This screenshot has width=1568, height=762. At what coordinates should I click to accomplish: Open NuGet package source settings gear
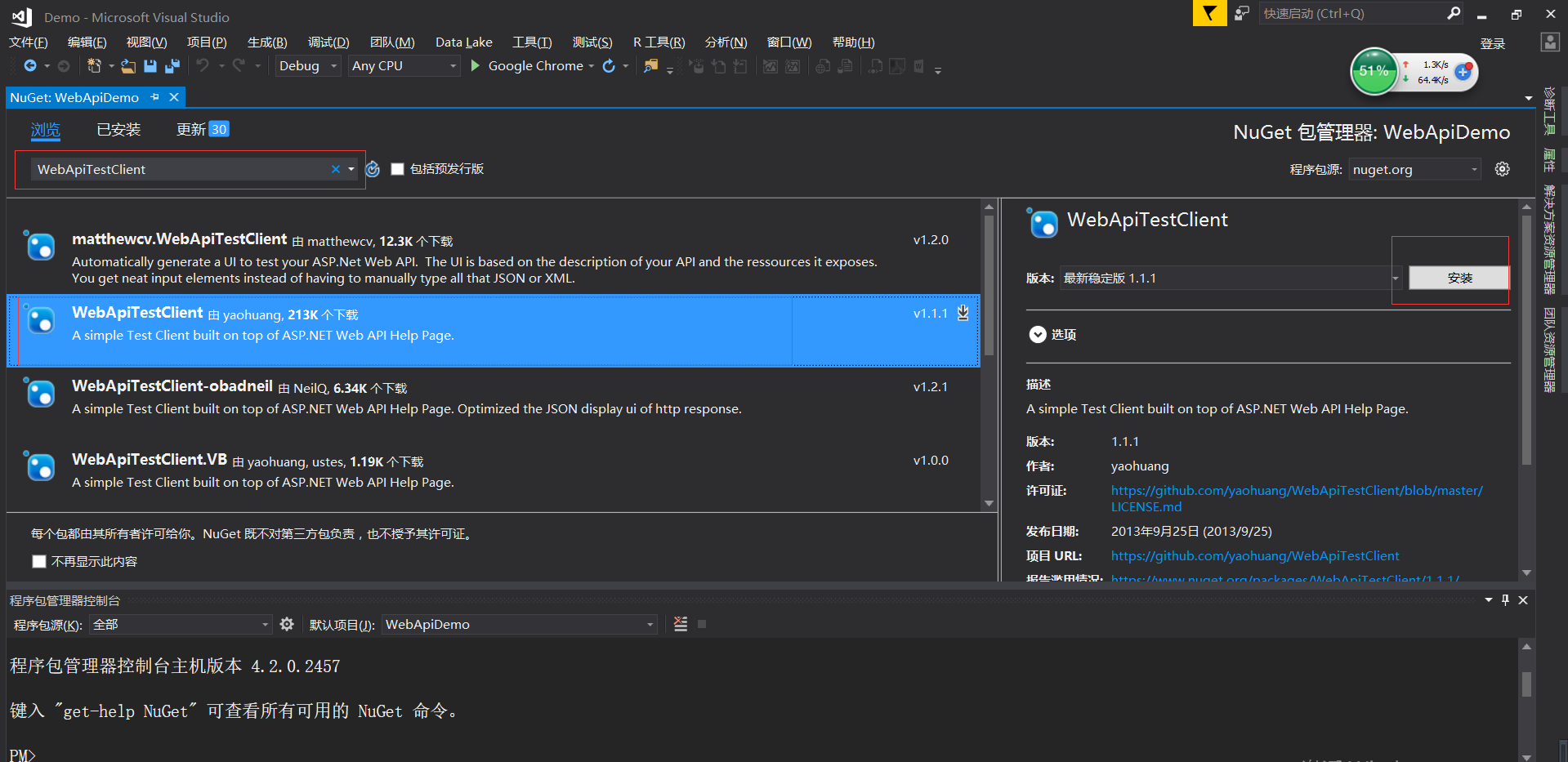tap(1502, 169)
